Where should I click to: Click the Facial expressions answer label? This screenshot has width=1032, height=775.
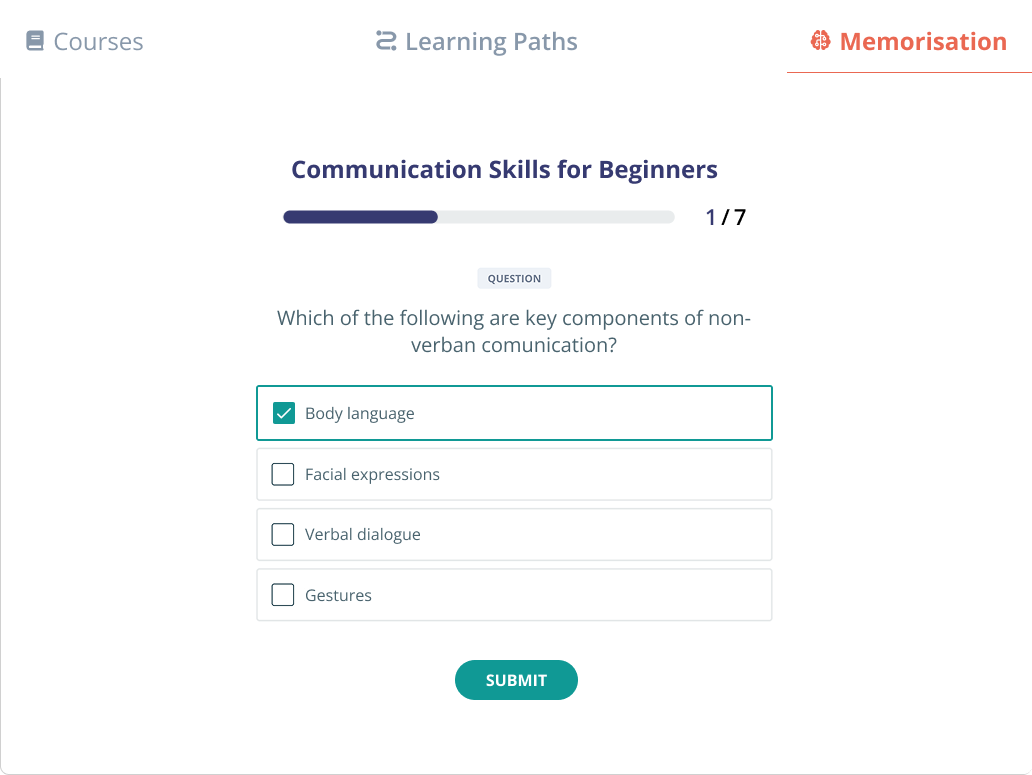pos(372,474)
